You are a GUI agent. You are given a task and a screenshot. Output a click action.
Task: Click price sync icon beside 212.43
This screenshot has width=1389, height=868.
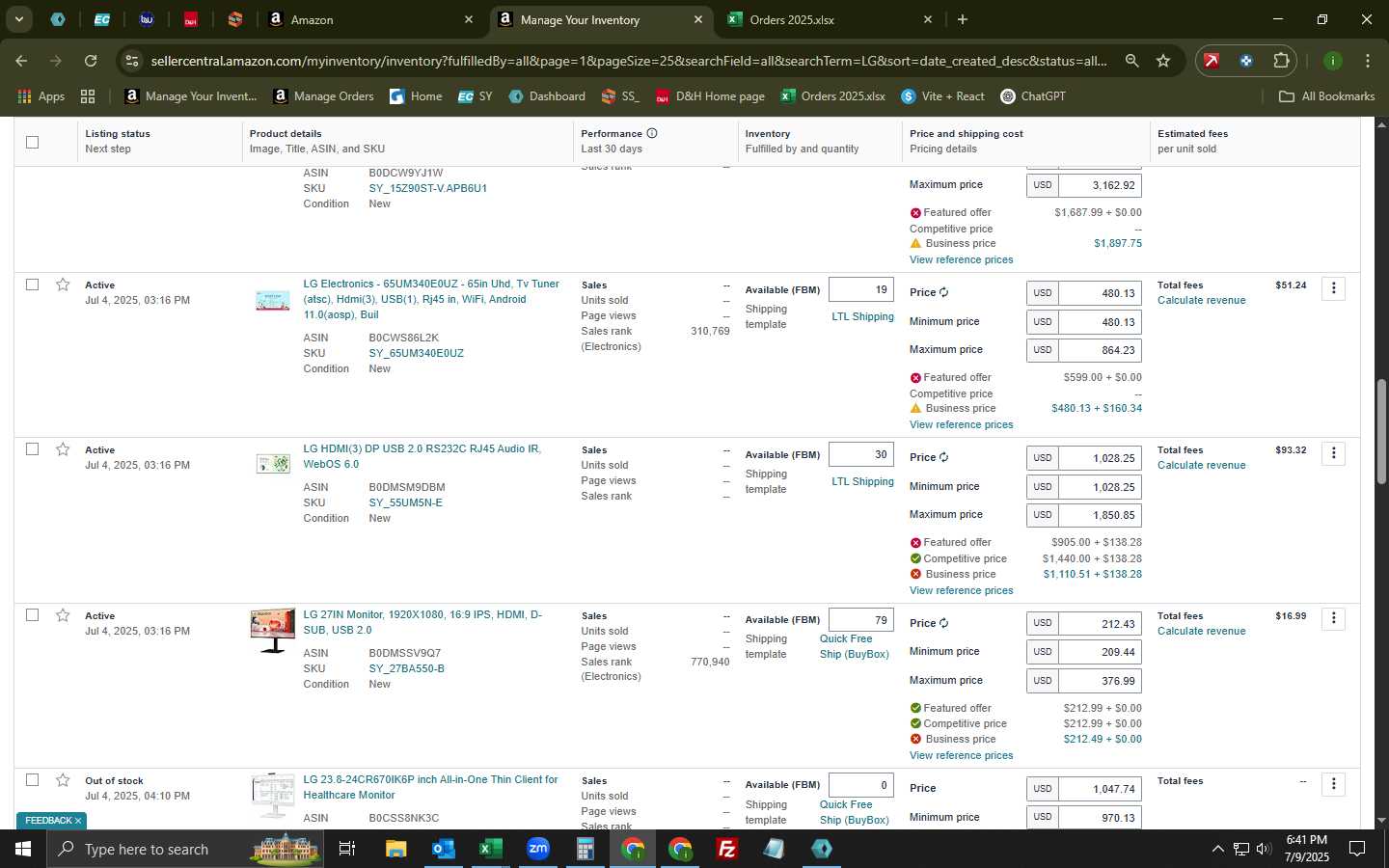coord(943,623)
